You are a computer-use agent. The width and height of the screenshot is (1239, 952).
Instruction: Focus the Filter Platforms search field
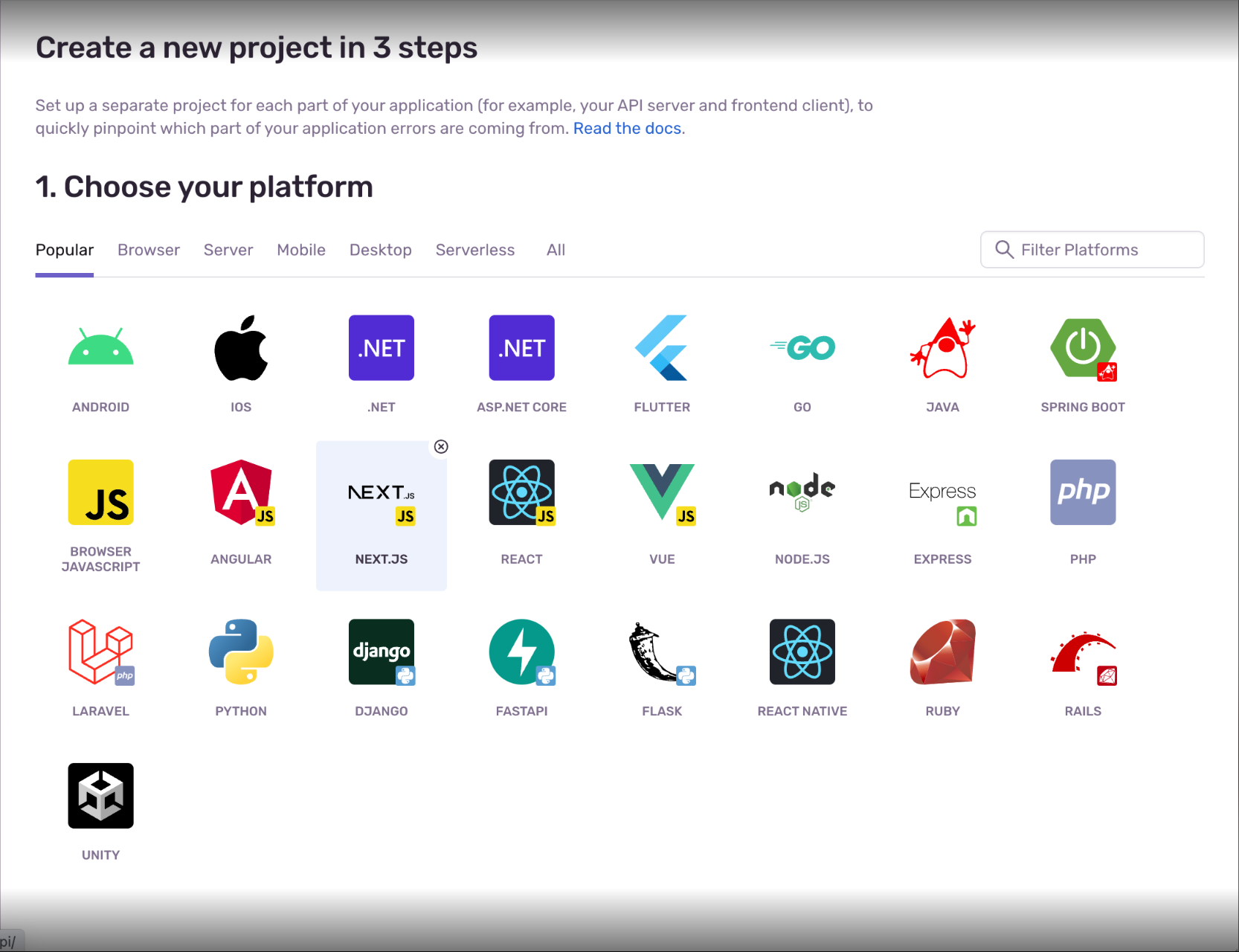point(1092,250)
